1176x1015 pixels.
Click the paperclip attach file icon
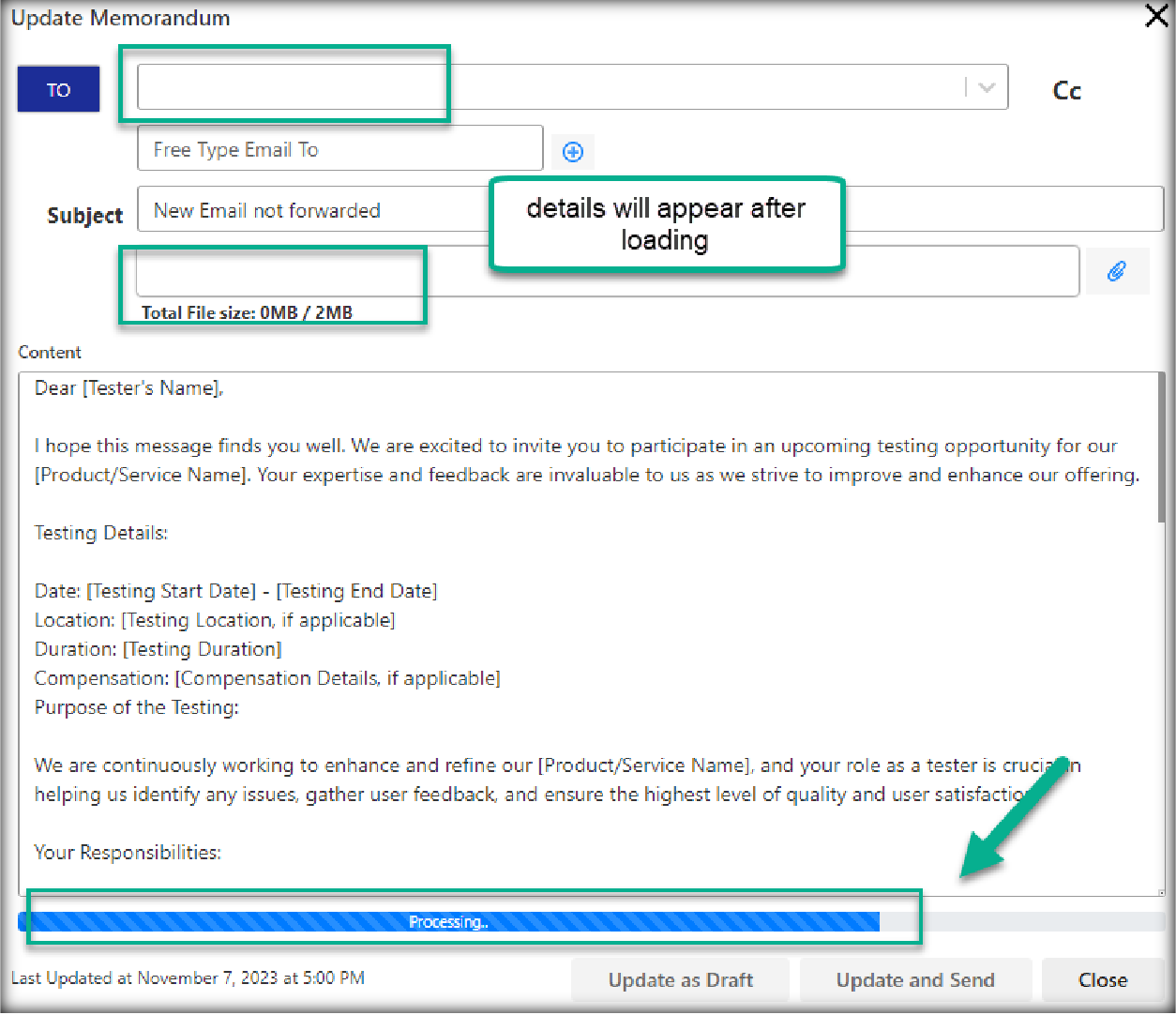coord(1115,271)
